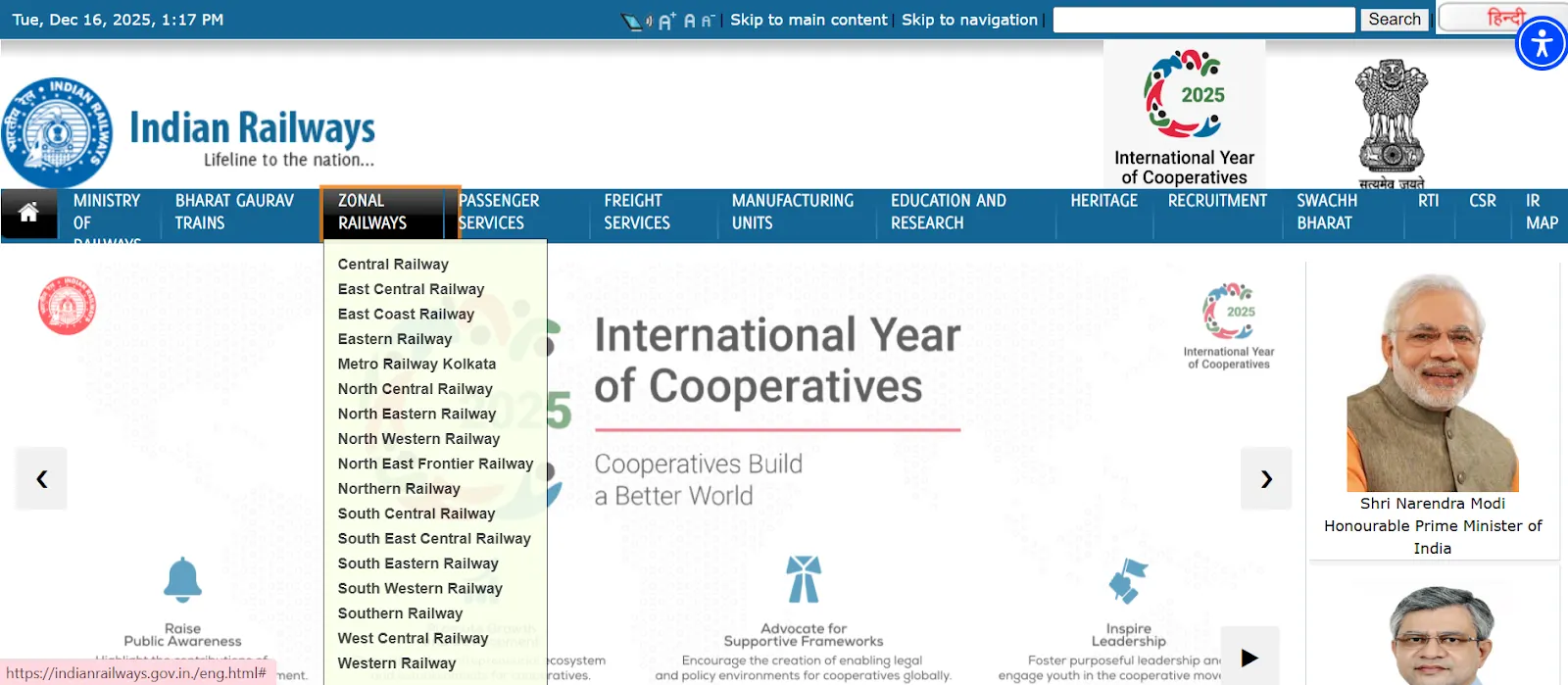1568x685 pixels.
Task: Select South Eastern Railway from dropdown
Action: click(417, 563)
